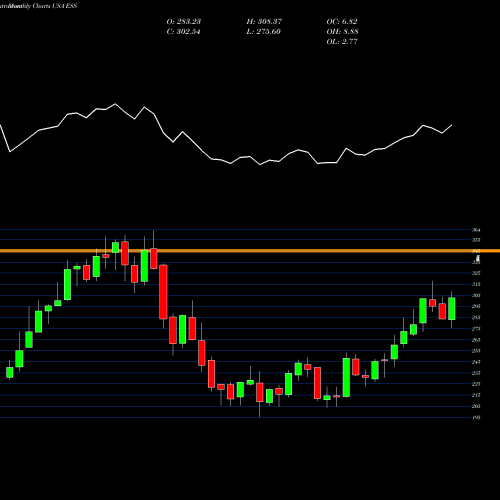Click the high value 'H: 308.37'
This screenshot has width=500, height=500.
[x=264, y=21]
